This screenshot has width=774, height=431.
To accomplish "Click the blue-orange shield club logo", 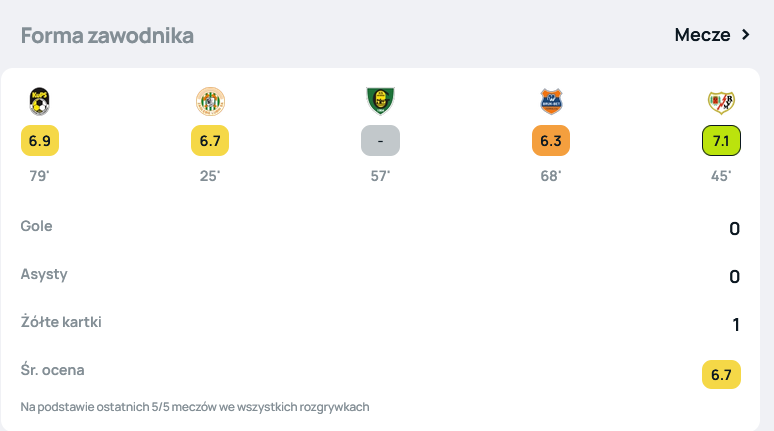I will (550, 101).
